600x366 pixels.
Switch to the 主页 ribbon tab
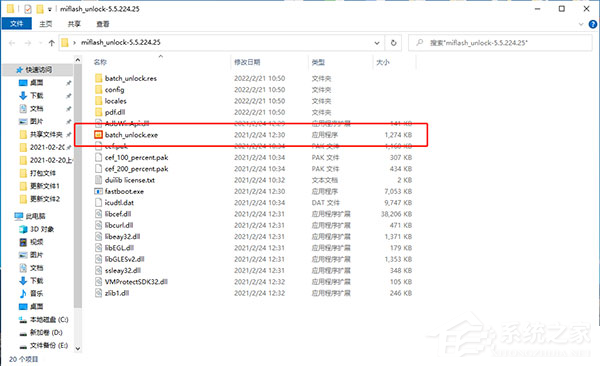pyautogui.click(x=46, y=24)
